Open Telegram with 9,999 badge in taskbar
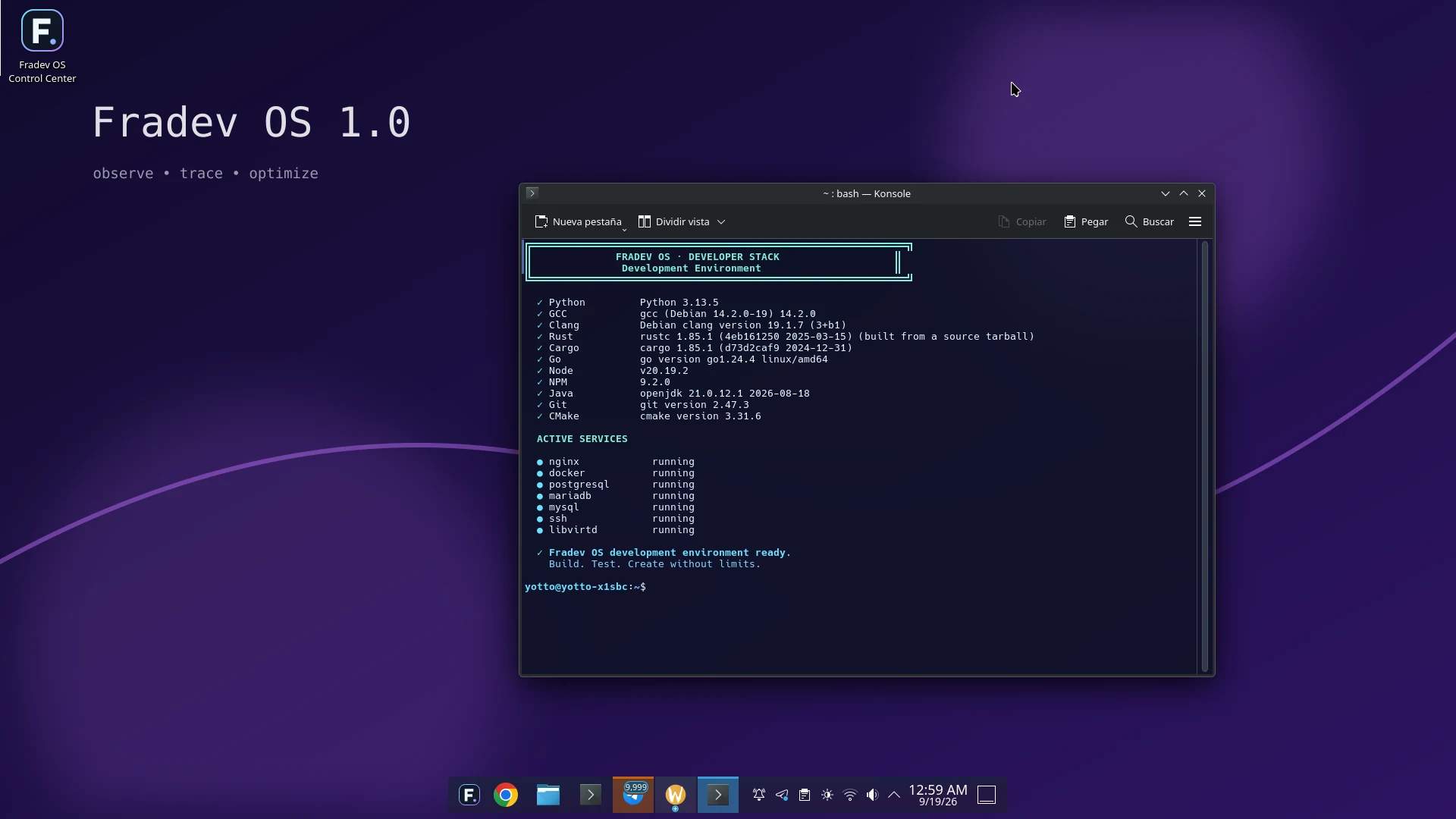 pos(633,795)
